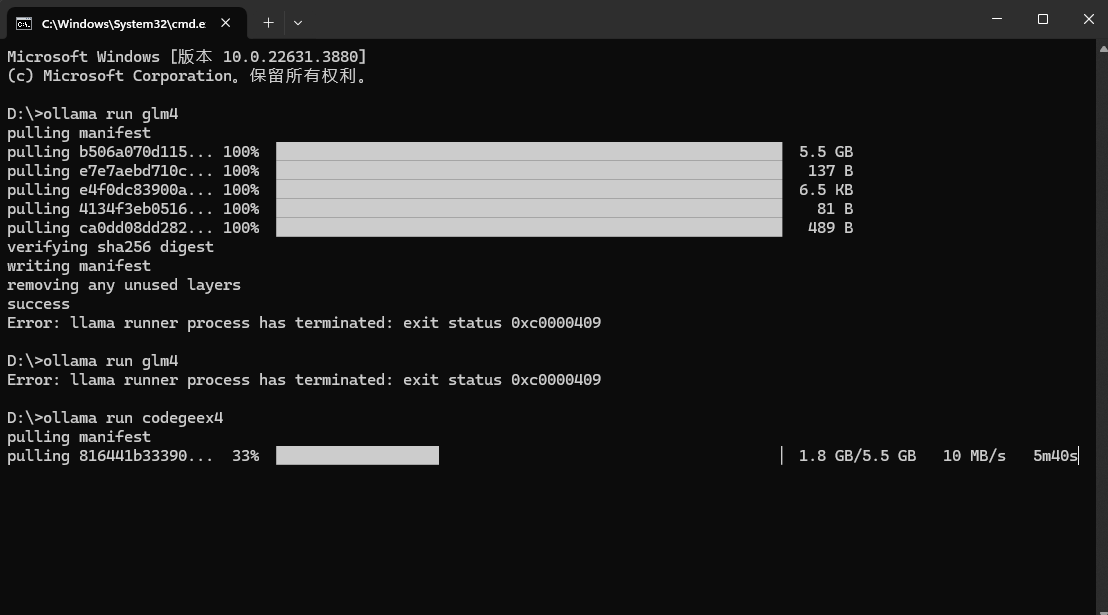The image size is (1108, 615).
Task: Click the 'success' line
Action: (38, 305)
